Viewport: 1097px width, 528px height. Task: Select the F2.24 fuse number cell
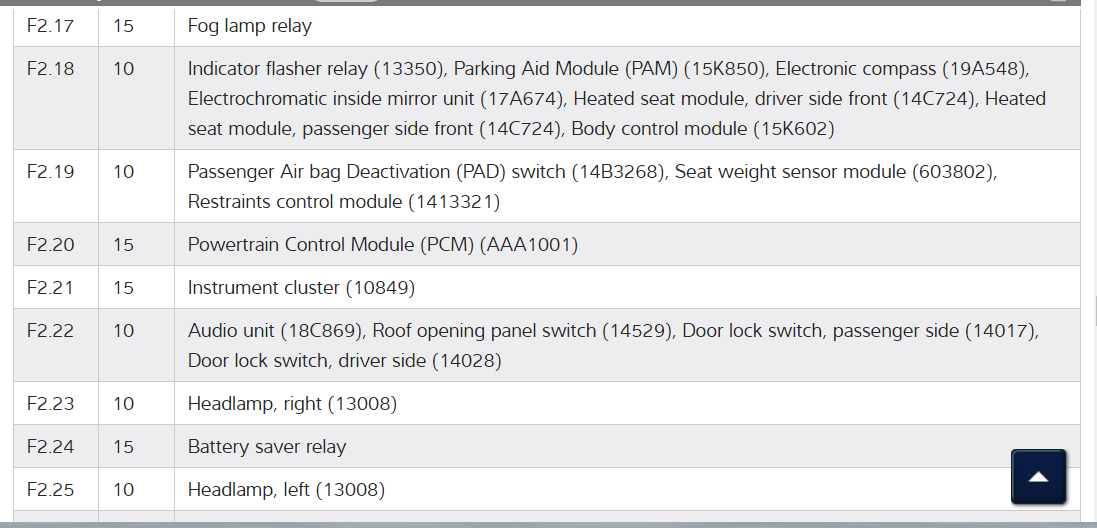point(50,447)
